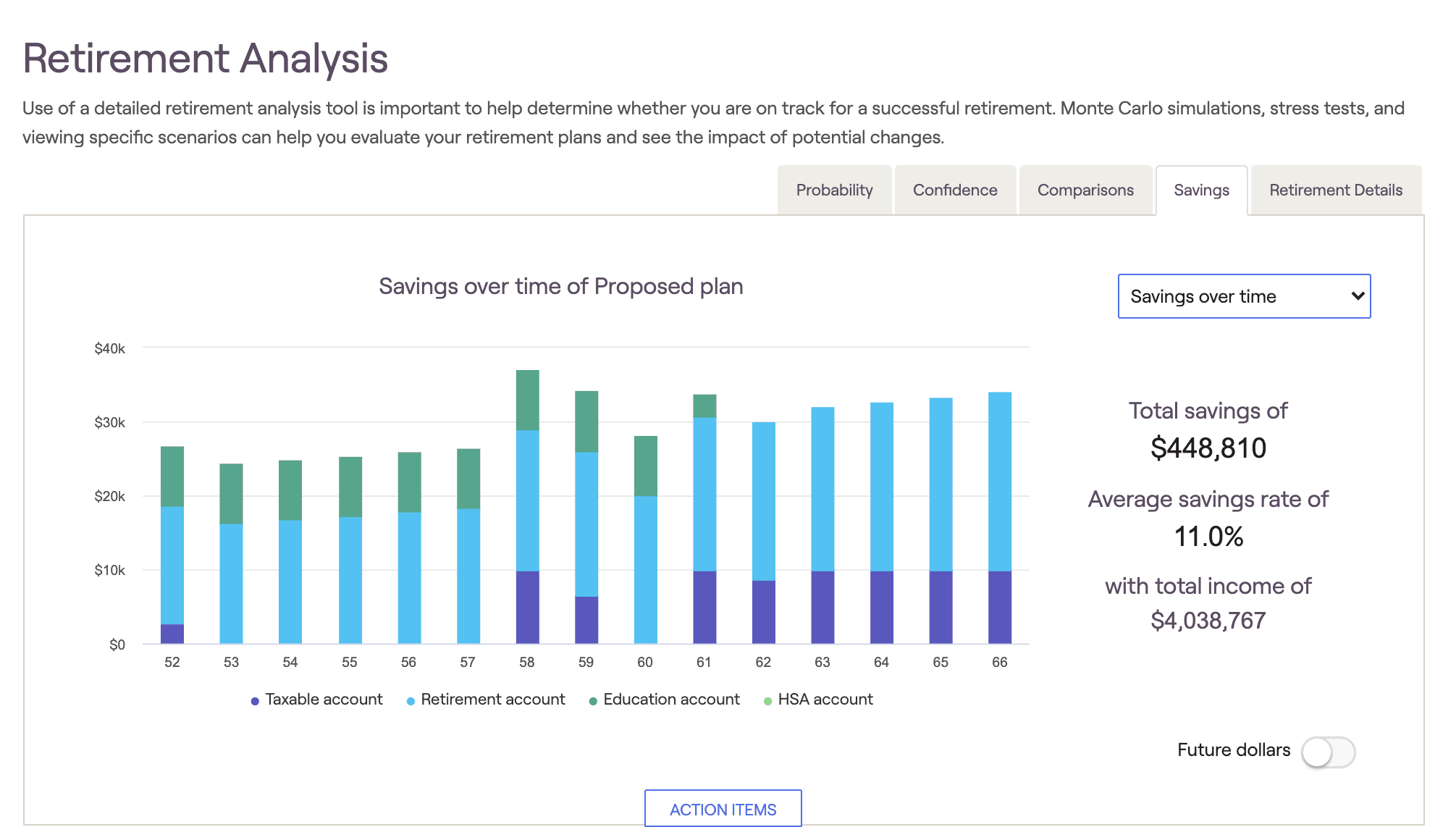Select the Probability tab

point(833,188)
